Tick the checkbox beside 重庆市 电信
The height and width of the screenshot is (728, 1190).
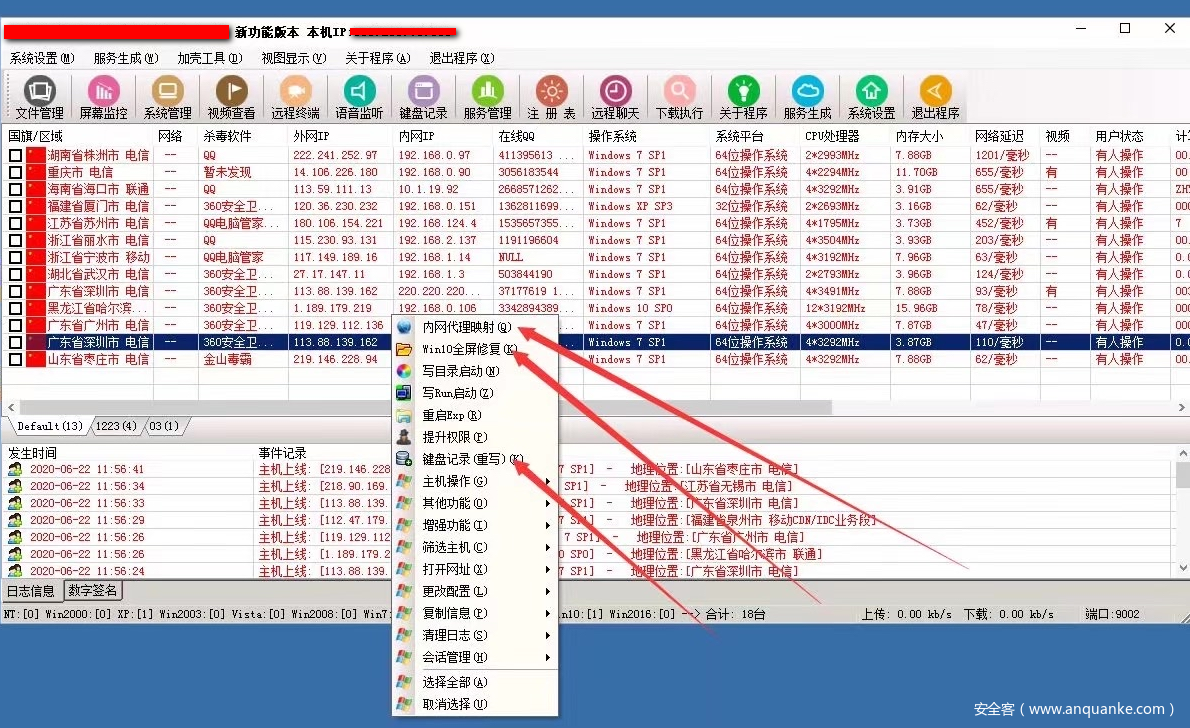(x=15, y=173)
